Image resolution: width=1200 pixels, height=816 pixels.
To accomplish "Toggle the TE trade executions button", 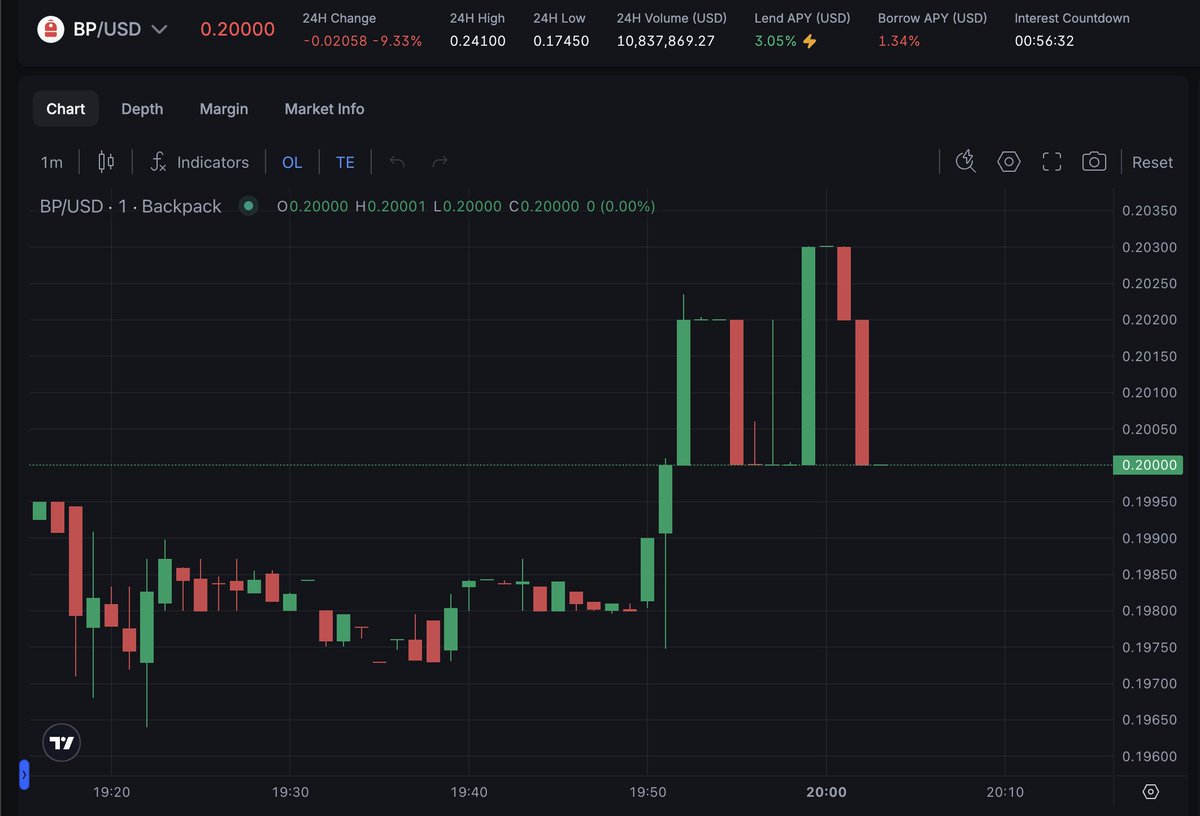I will [x=345, y=162].
